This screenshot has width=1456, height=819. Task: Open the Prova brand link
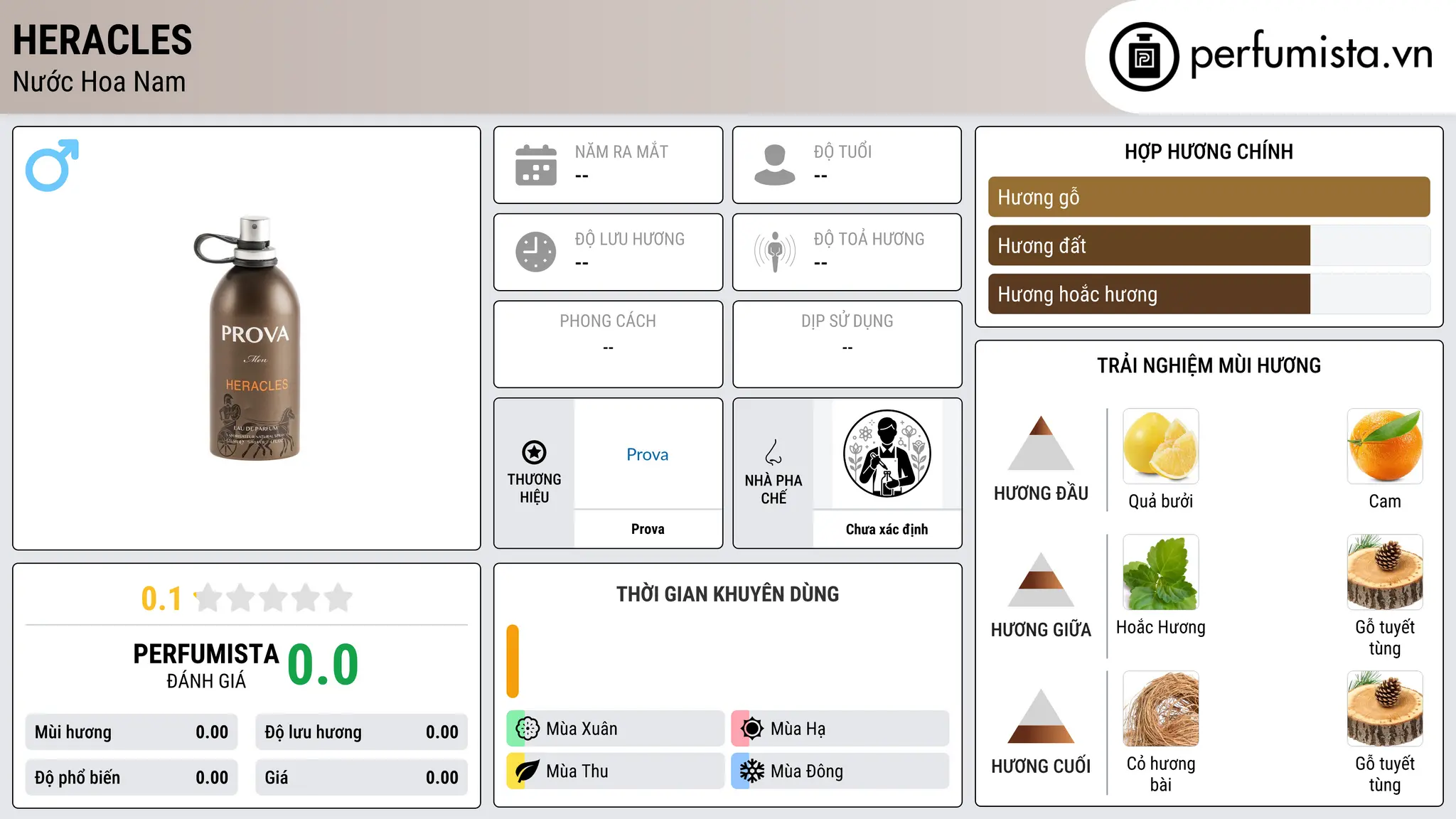648,454
